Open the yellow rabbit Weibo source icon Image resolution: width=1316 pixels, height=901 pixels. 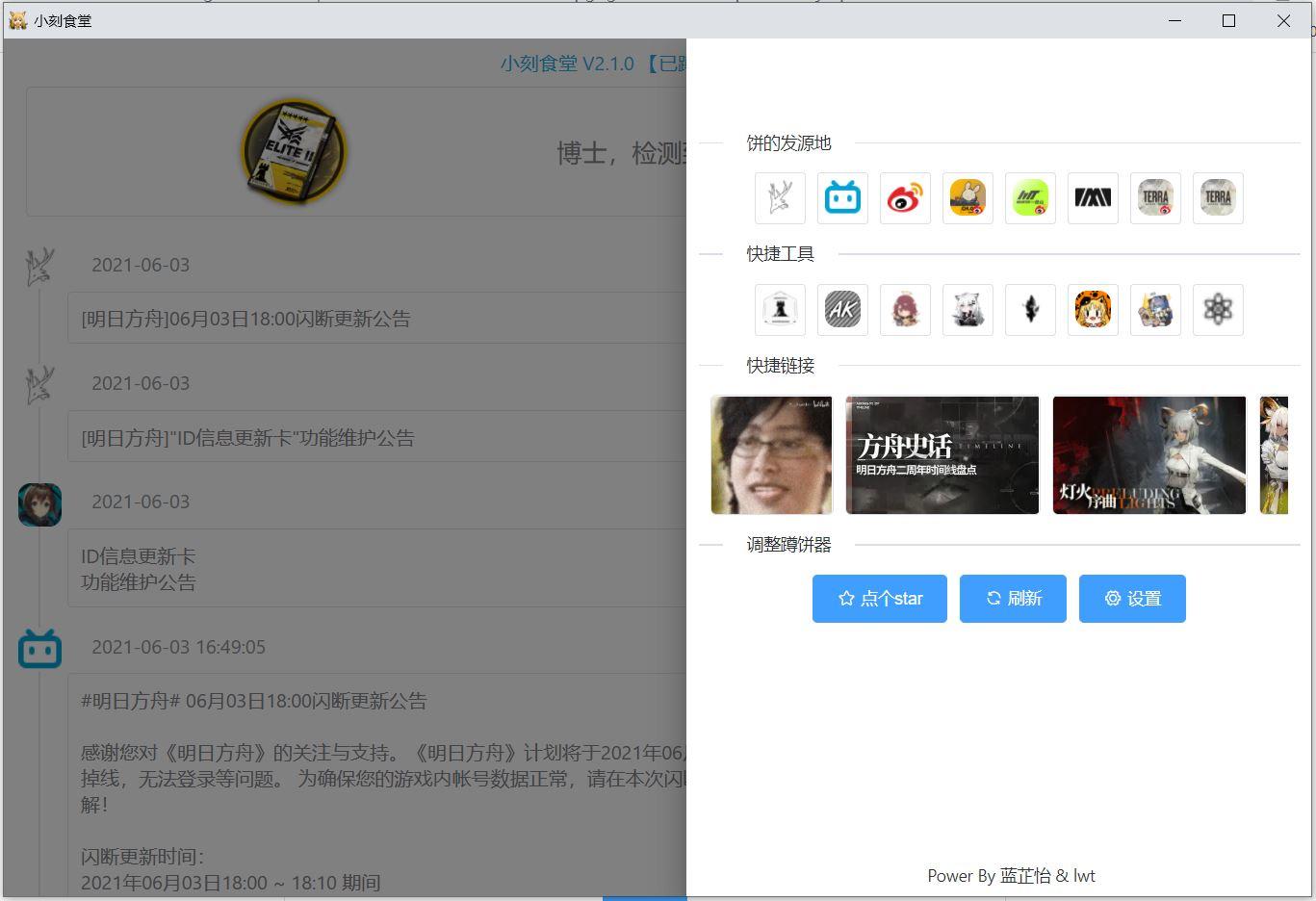[x=968, y=198]
